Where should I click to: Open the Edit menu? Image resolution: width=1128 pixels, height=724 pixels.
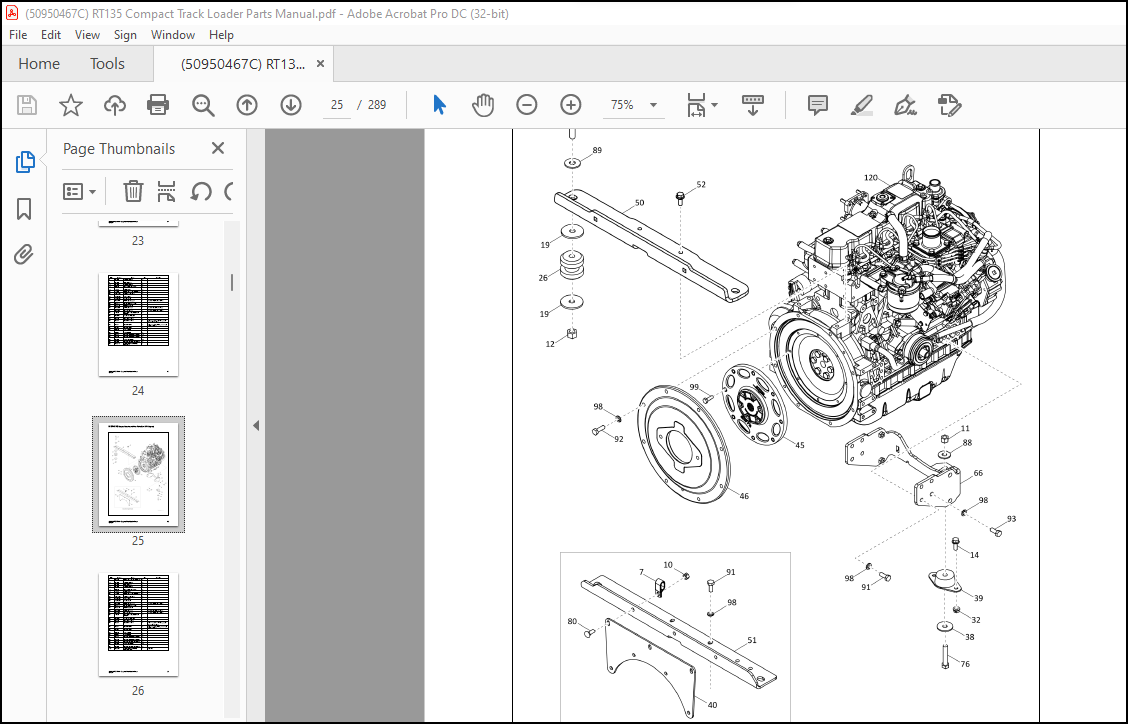click(x=50, y=35)
